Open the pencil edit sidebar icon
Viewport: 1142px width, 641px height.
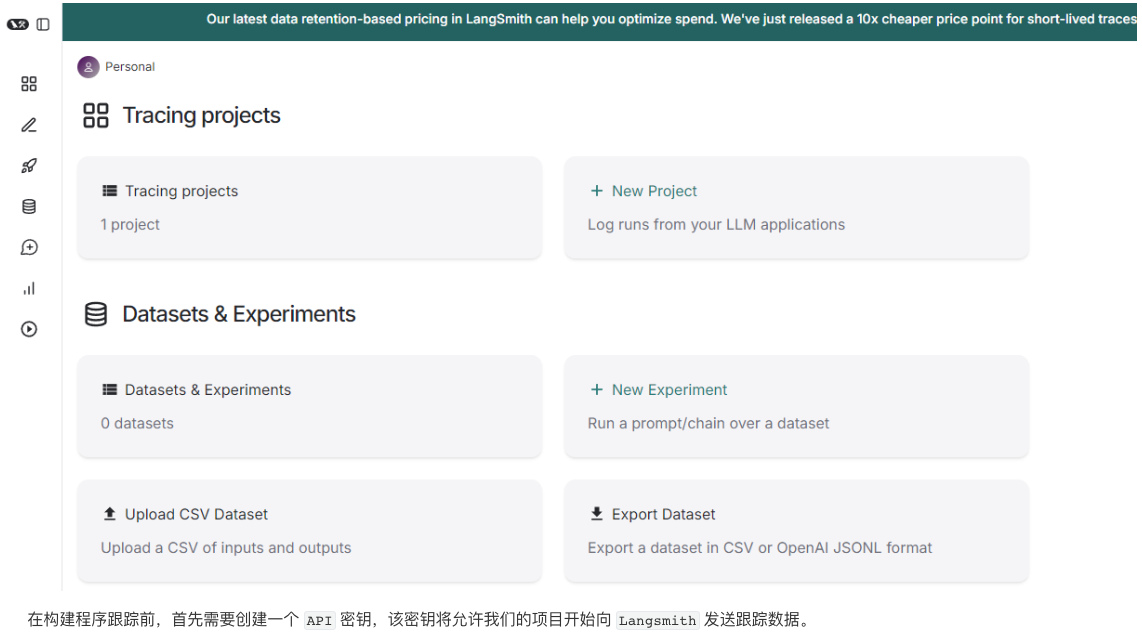coord(29,125)
